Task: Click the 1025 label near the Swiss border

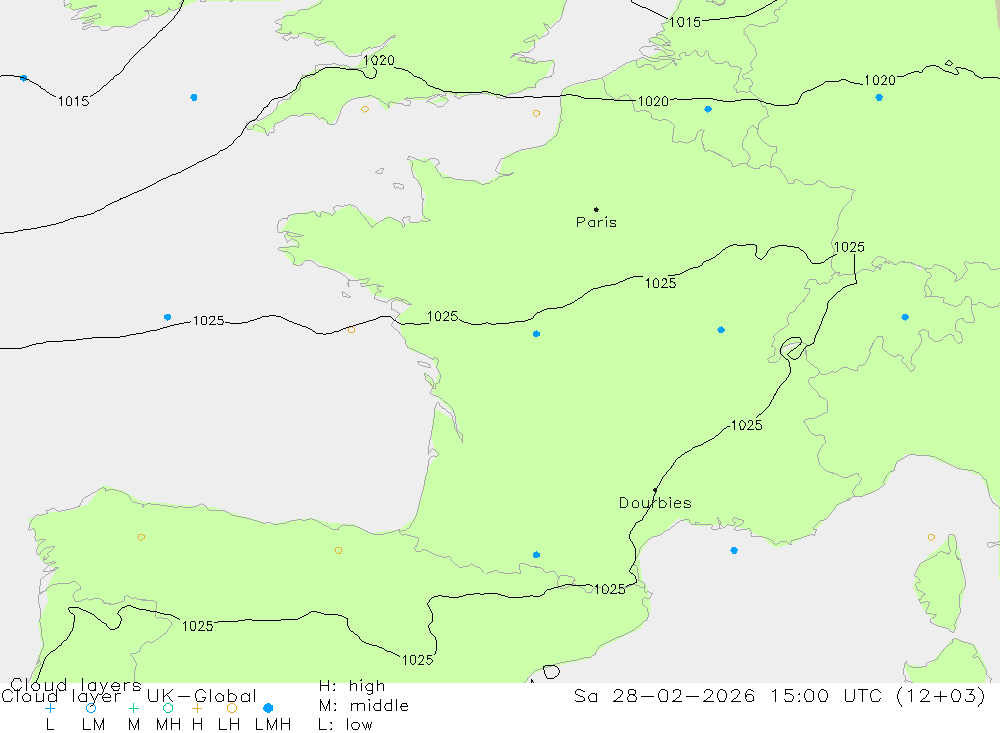Action: (x=849, y=247)
